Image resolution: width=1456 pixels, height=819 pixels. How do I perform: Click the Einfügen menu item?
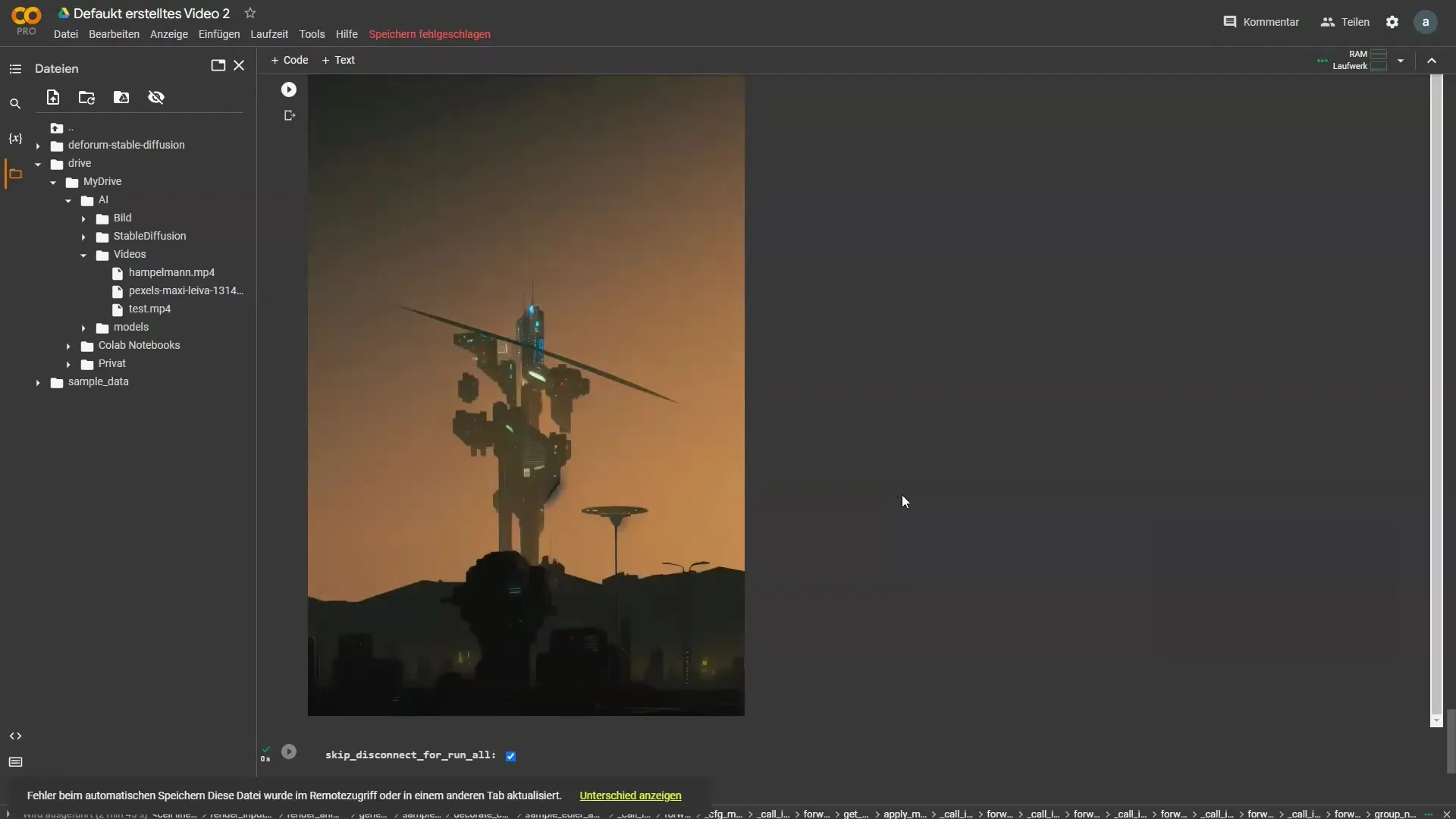[219, 34]
